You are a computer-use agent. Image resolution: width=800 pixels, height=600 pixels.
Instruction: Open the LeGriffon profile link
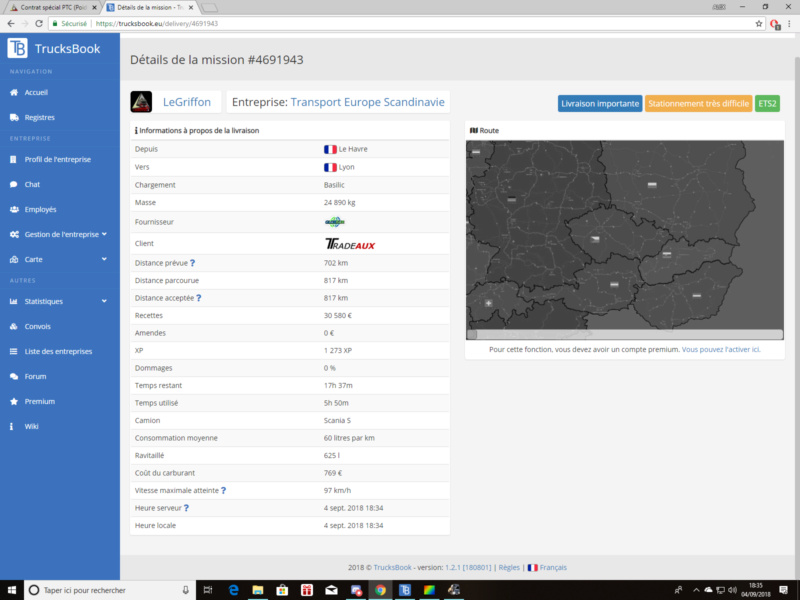coord(187,102)
